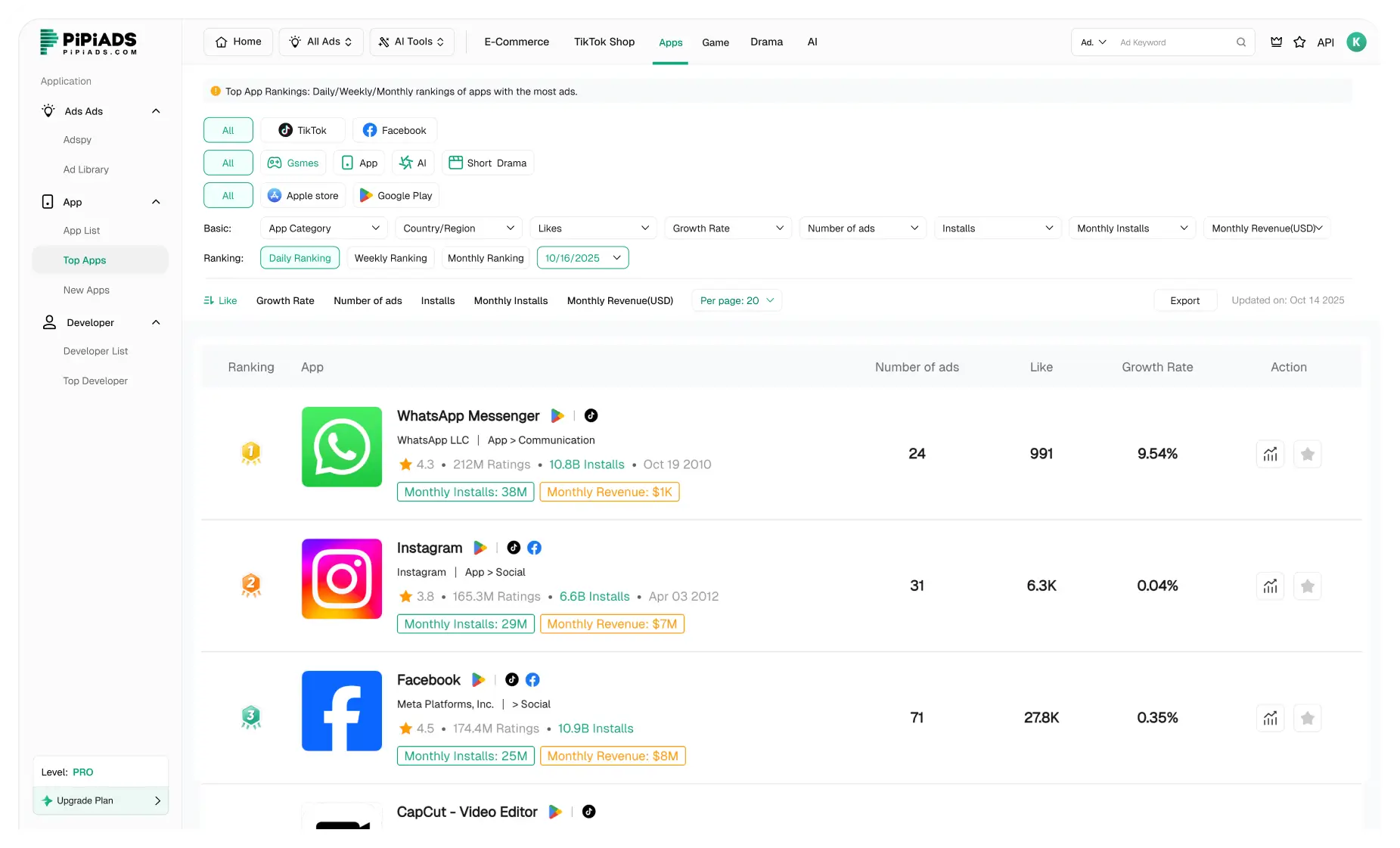The height and width of the screenshot is (848, 1400).
Task: Select the TikTok platform filter icon
Action: pyautogui.click(x=285, y=129)
